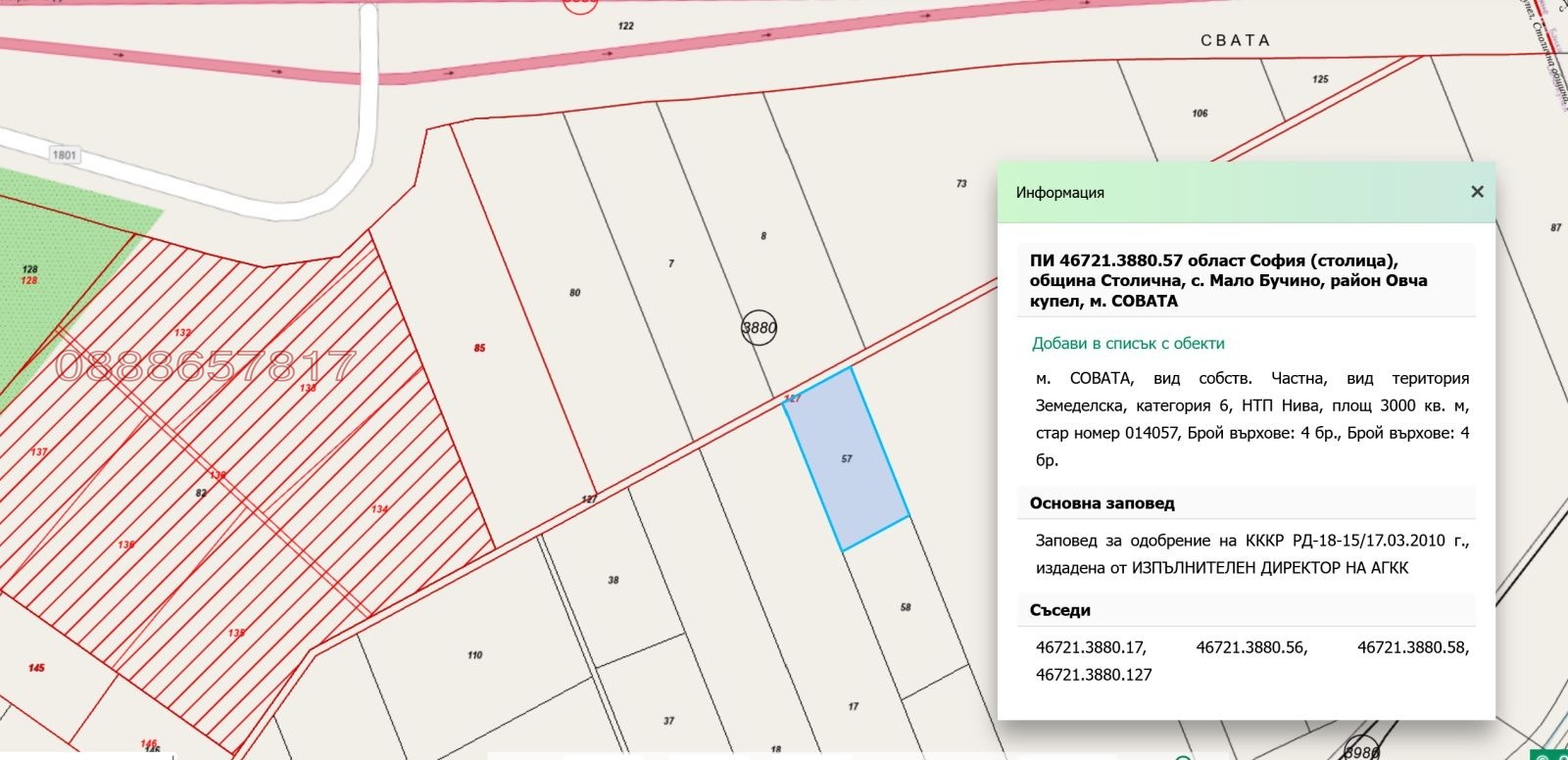Select hatched red parcel 82
1568x760 pixels.
(201, 493)
